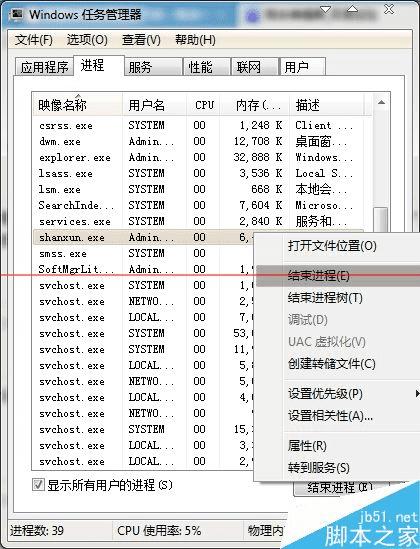Select the shanxun.exe process row
Viewport: 420px width, 549px height.
click(143, 237)
